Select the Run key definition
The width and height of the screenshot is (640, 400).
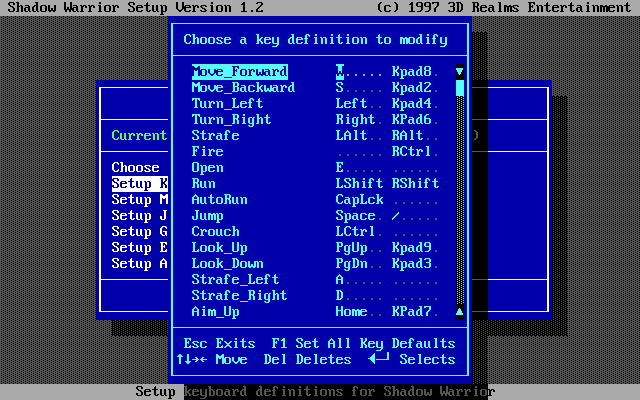(x=203, y=184)
